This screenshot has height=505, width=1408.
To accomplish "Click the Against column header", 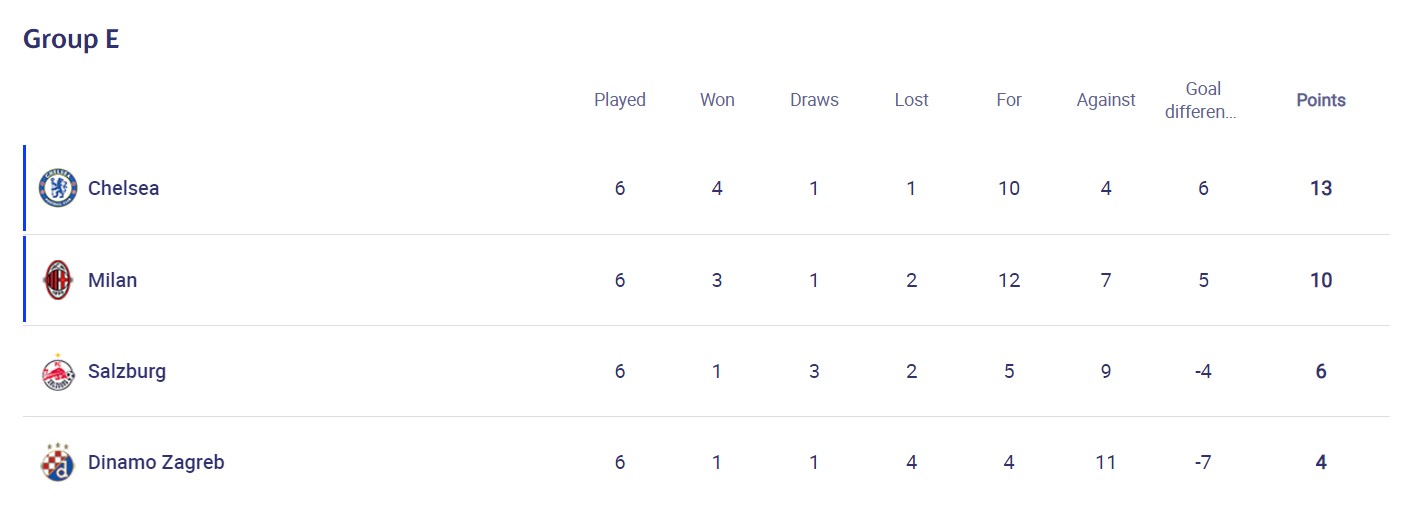I will tap(1106, 100).
